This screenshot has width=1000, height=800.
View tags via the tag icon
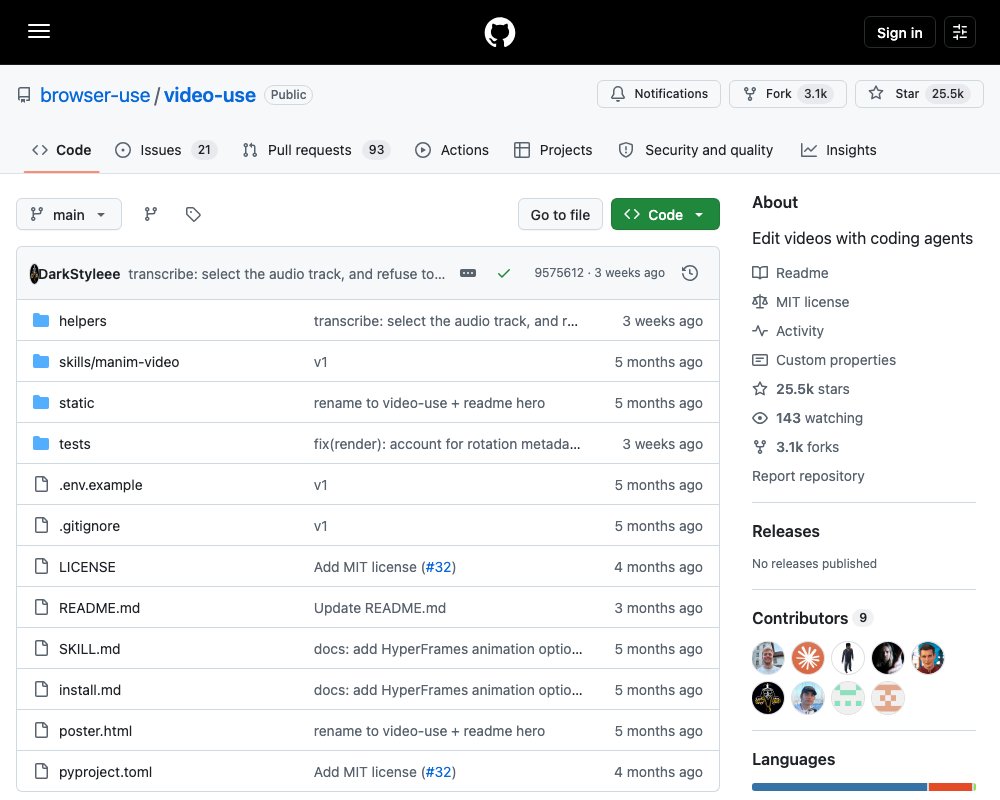193,214
